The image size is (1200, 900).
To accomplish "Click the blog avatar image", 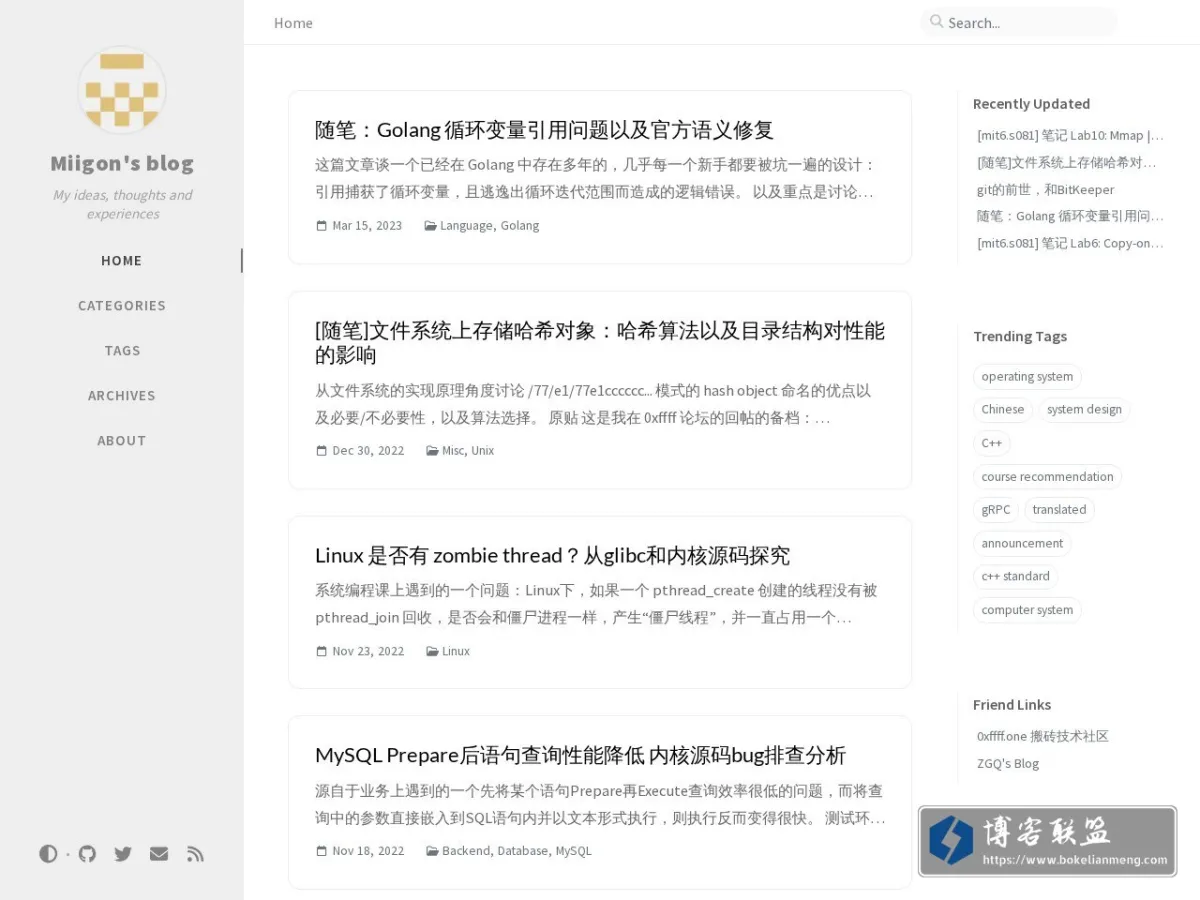I will [x=122, y=91].
